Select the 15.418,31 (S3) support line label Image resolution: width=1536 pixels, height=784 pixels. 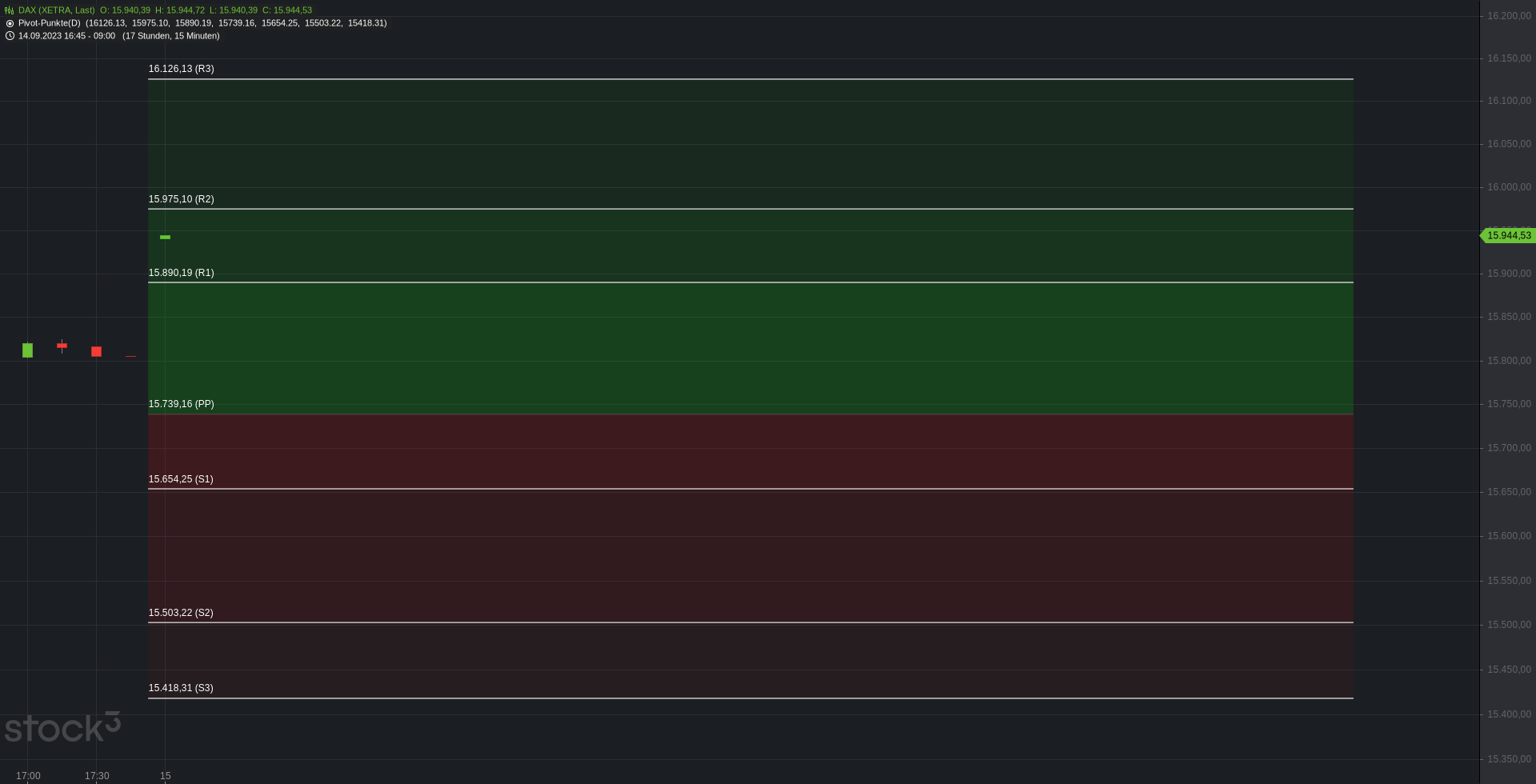tap(181, 688)
